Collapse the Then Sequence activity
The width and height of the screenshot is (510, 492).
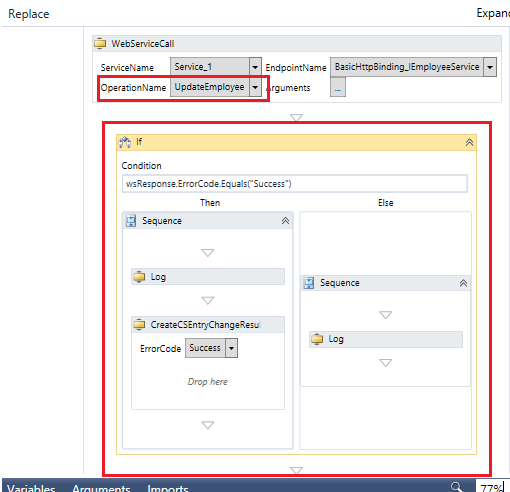coord(285,221)
